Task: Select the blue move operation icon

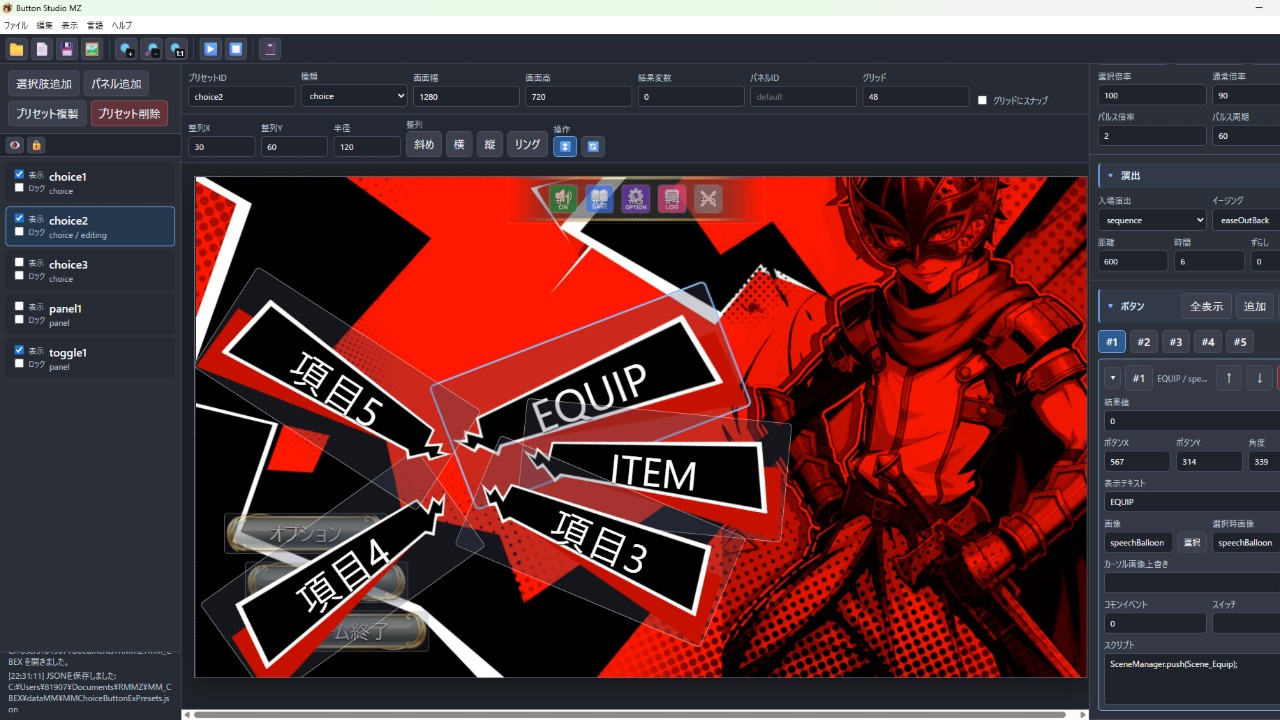Action: pos(565,146)
